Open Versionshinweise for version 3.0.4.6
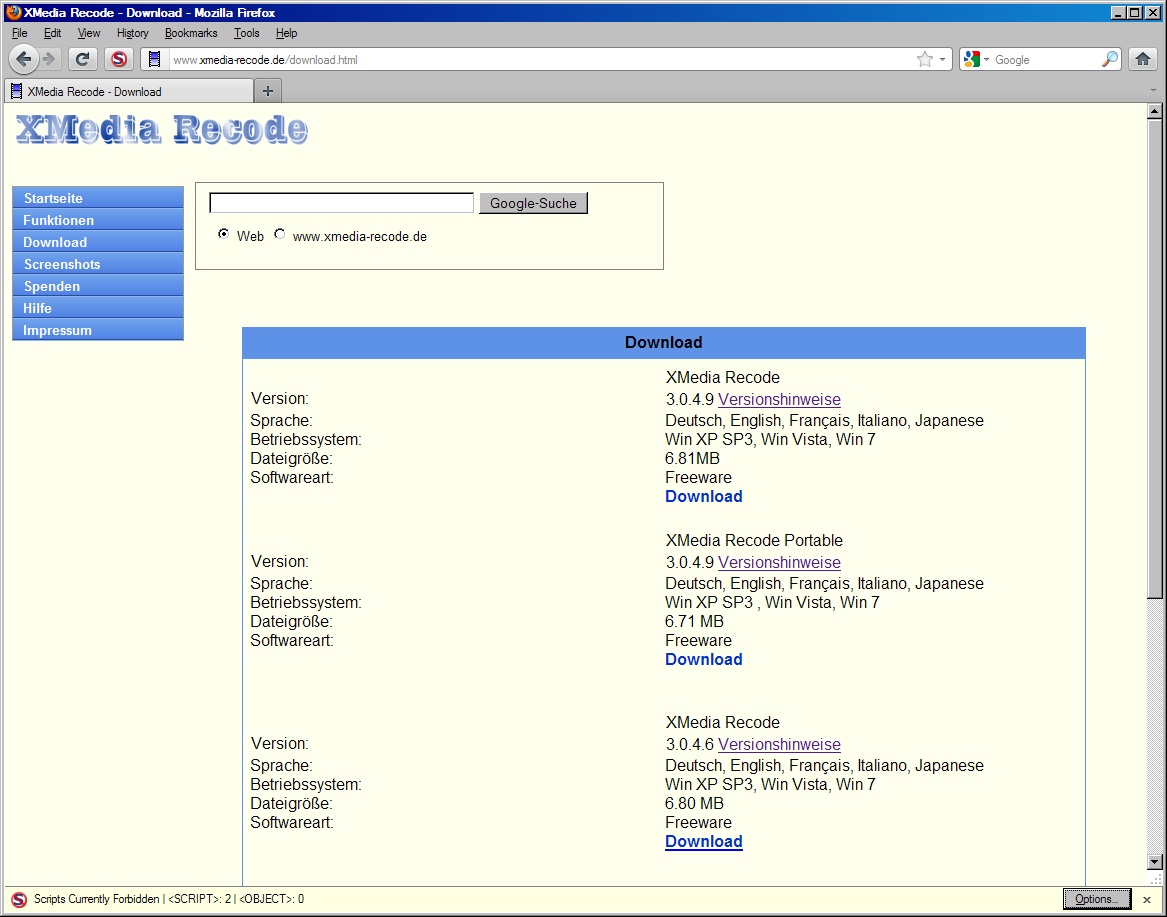This screenshot has width=1167, height=917. coord(779,744)
